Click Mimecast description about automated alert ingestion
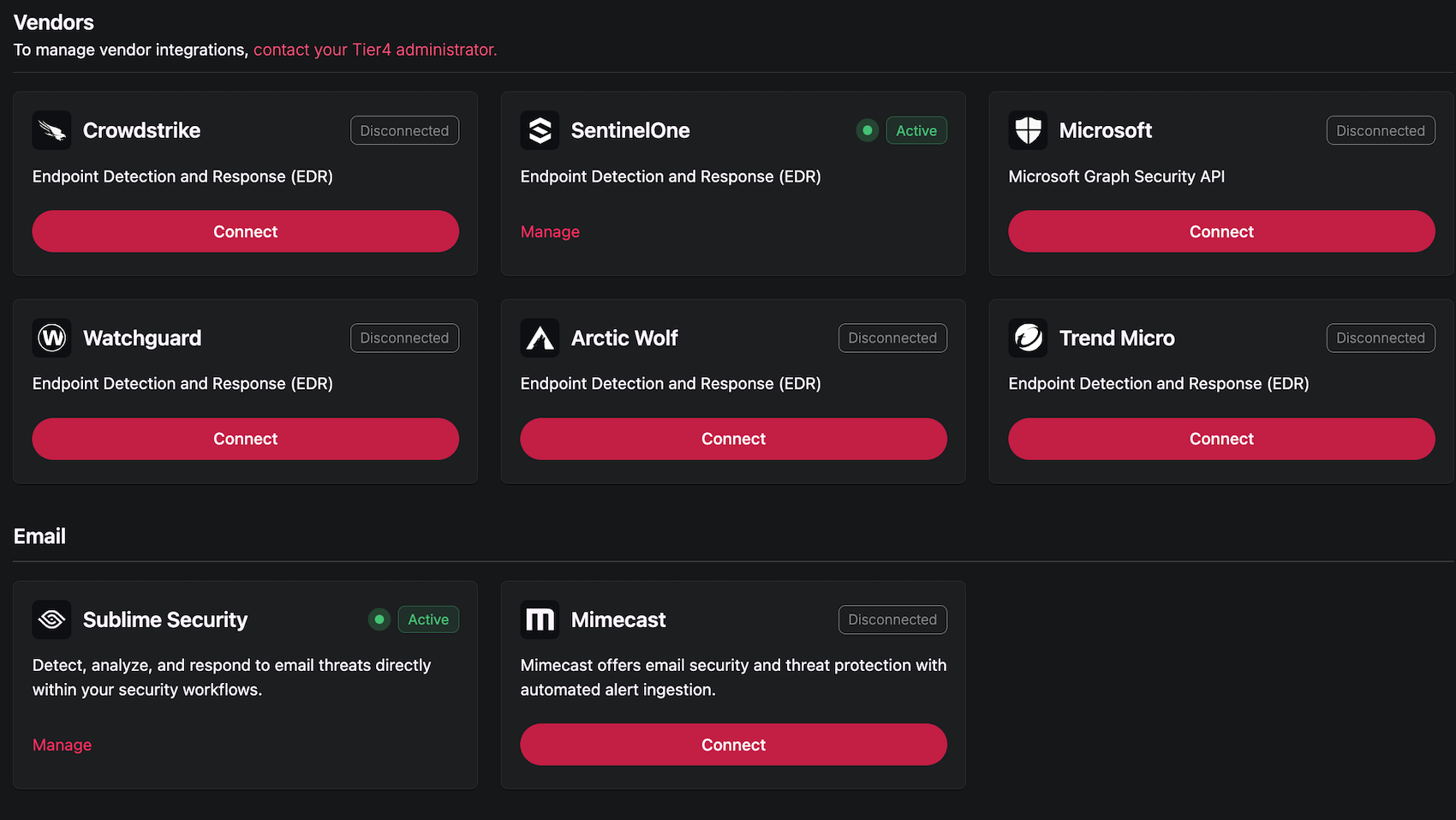This screenshot has height=820, width=1456. pyautogui.click(x=733, y=677)
